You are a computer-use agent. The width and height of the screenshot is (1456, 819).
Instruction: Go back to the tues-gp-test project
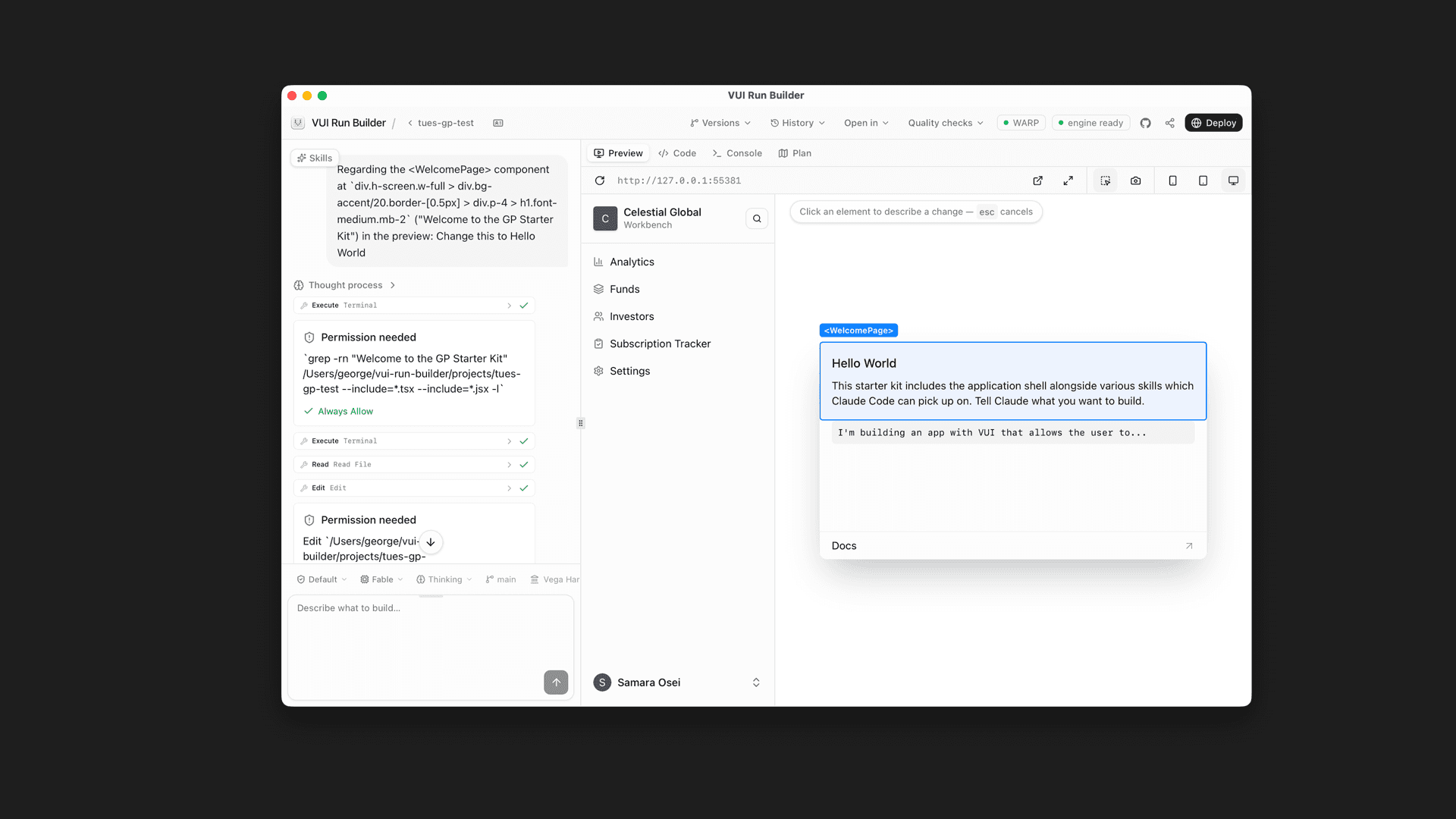pyautogui.click(x=441, y=123)
